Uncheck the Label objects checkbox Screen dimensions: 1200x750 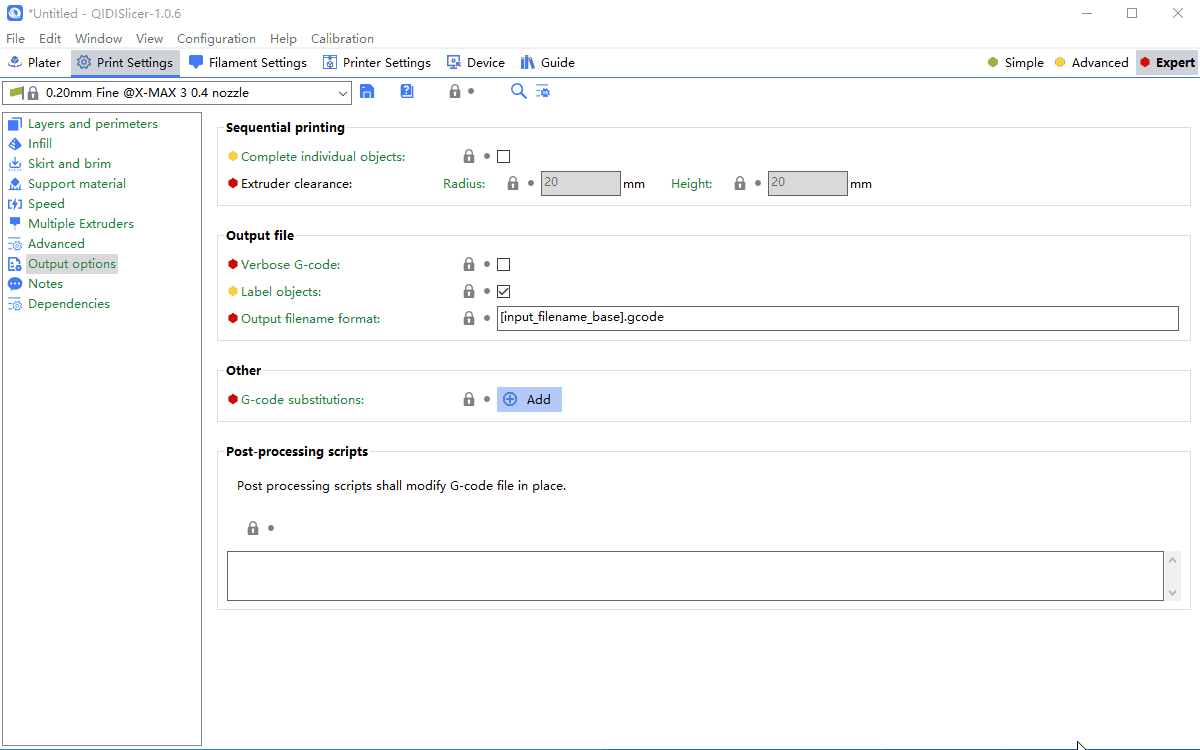(x=503, y=292)
